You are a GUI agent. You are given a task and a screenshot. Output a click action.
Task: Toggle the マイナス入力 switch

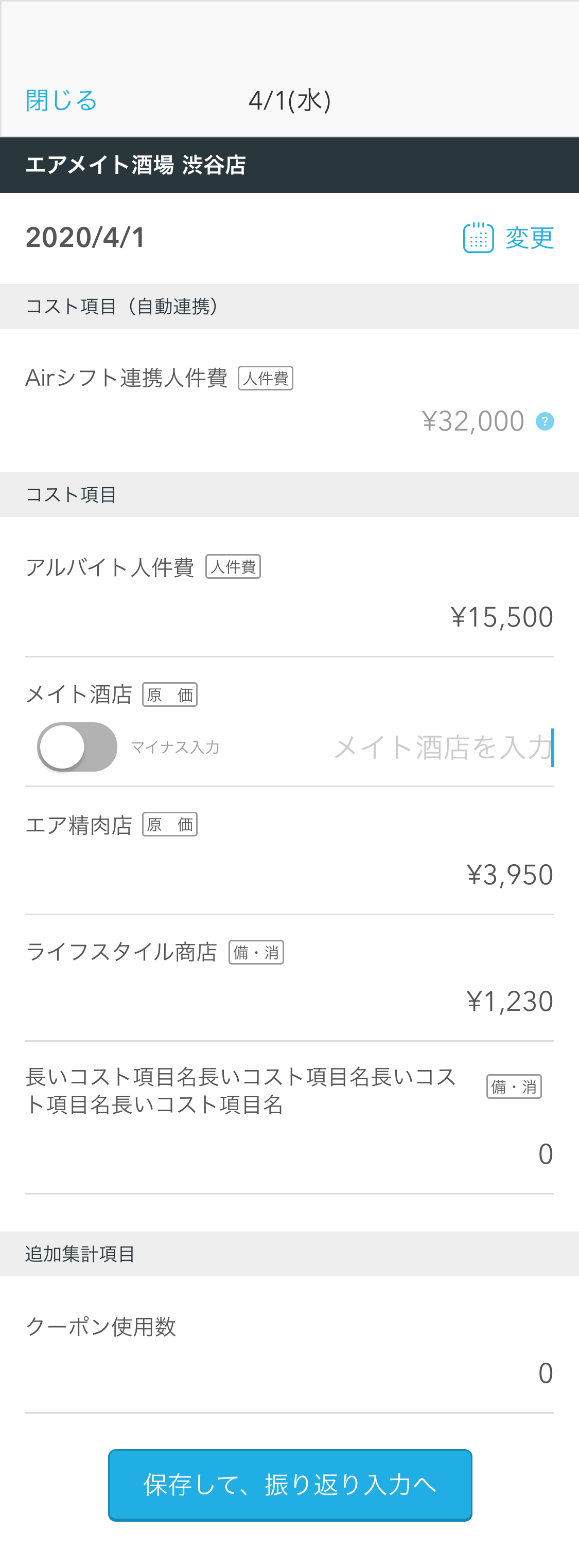coord(77,747)
